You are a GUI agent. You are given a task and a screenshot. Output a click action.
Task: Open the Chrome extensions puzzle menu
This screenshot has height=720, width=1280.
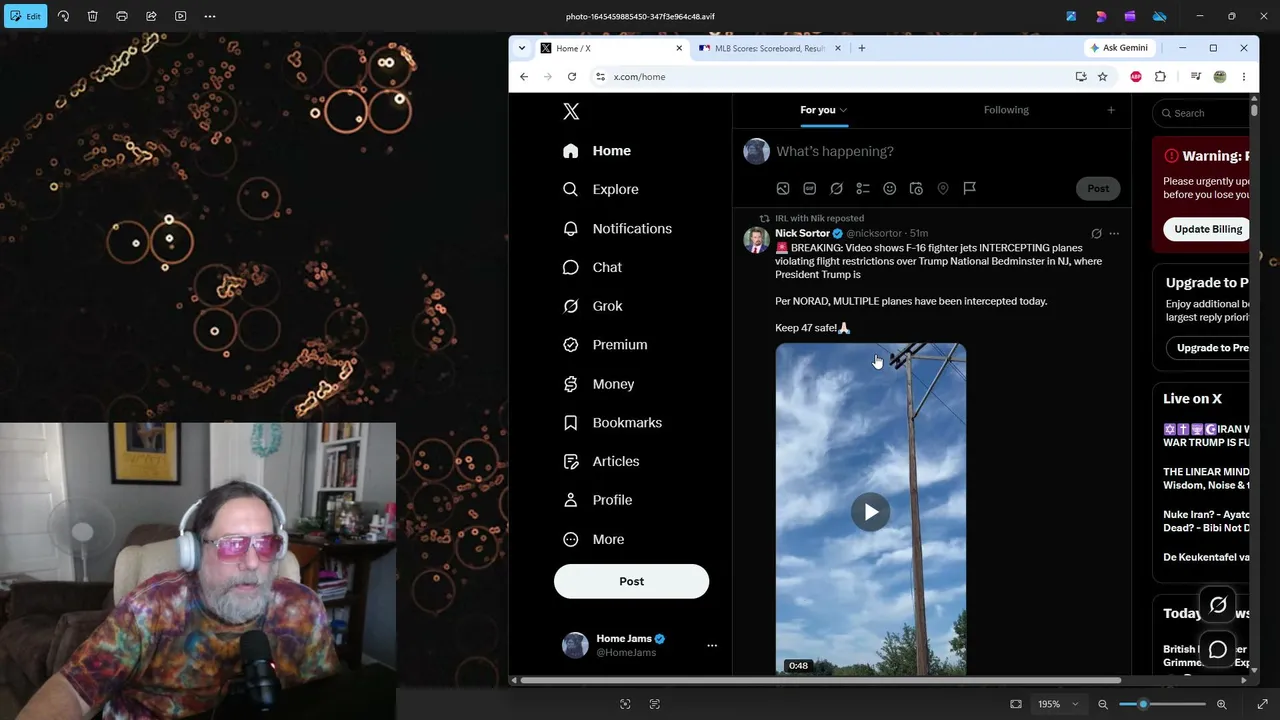click(1160, 77)
